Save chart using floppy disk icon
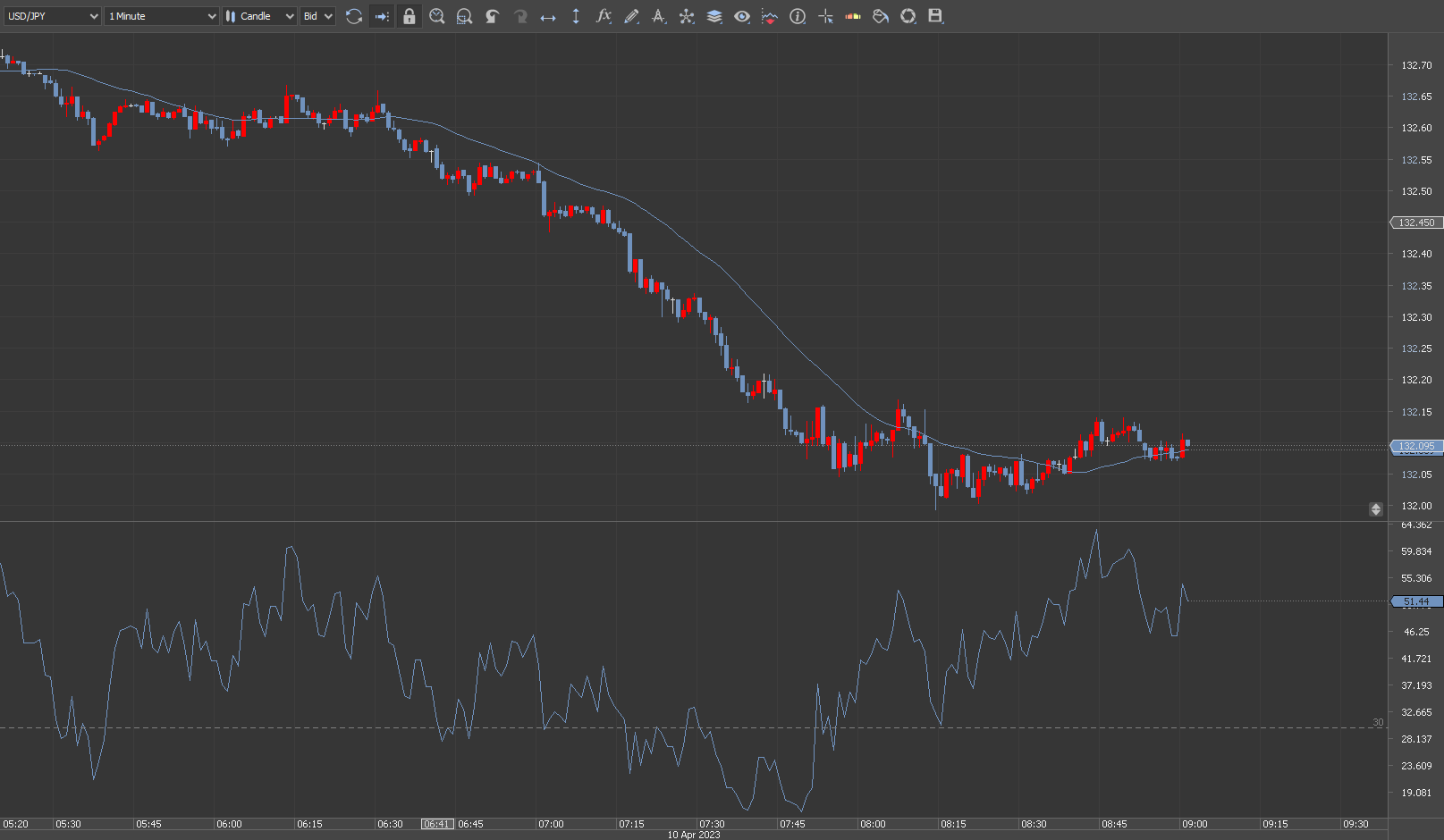The height and width of the screenshot is (840, 1444). 935,16
